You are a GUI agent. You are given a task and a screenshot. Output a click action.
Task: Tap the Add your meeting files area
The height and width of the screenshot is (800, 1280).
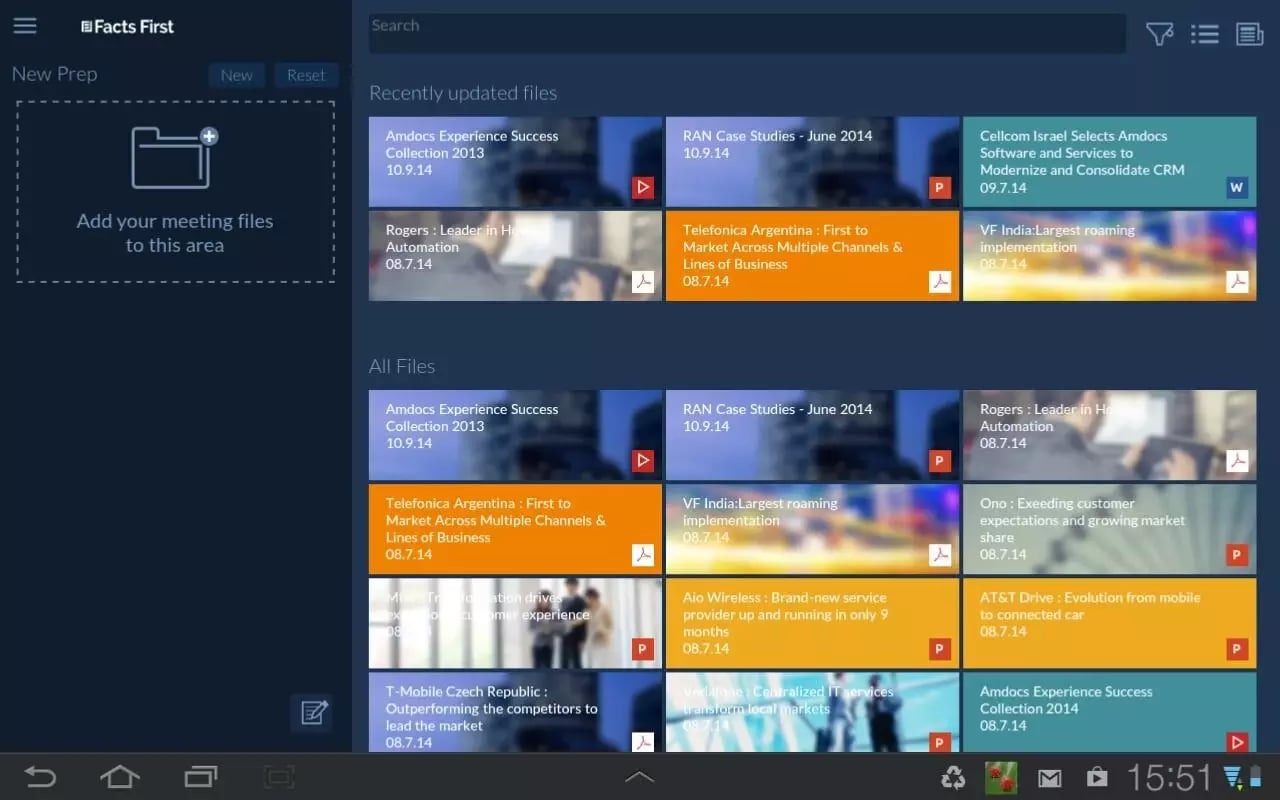click(x=175, y=192)
